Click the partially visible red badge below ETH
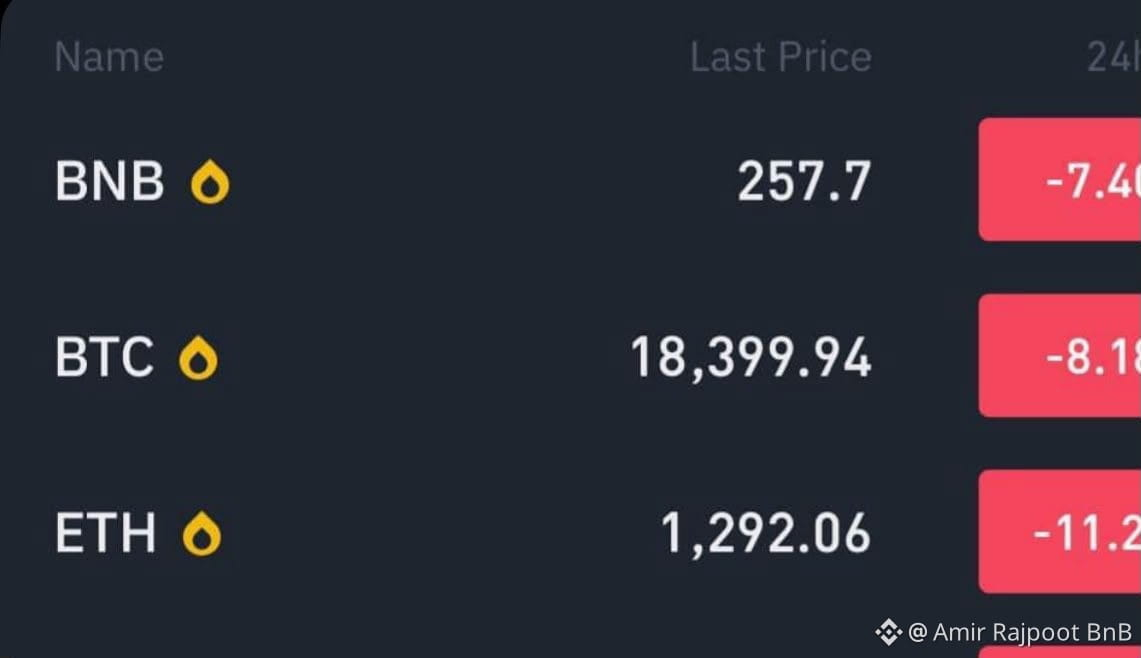This screenshot has width=1141, height=658. pyautogui.click(x=1060, y=651)
